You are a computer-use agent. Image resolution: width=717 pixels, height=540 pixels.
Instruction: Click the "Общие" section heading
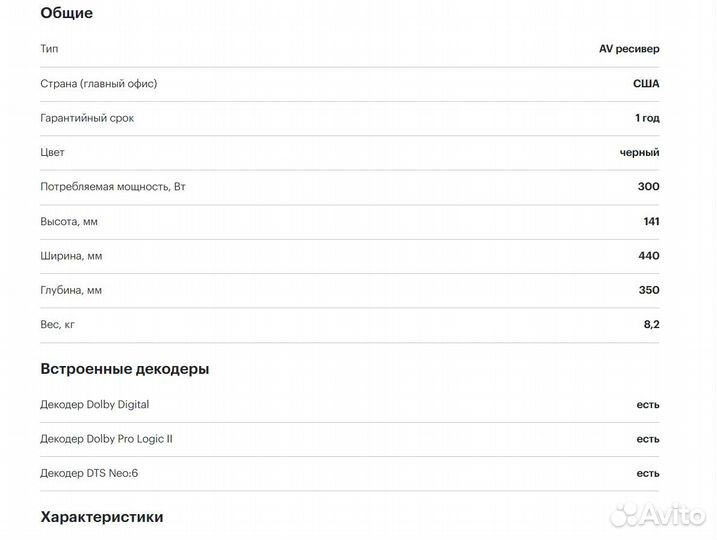click(67, 13)
